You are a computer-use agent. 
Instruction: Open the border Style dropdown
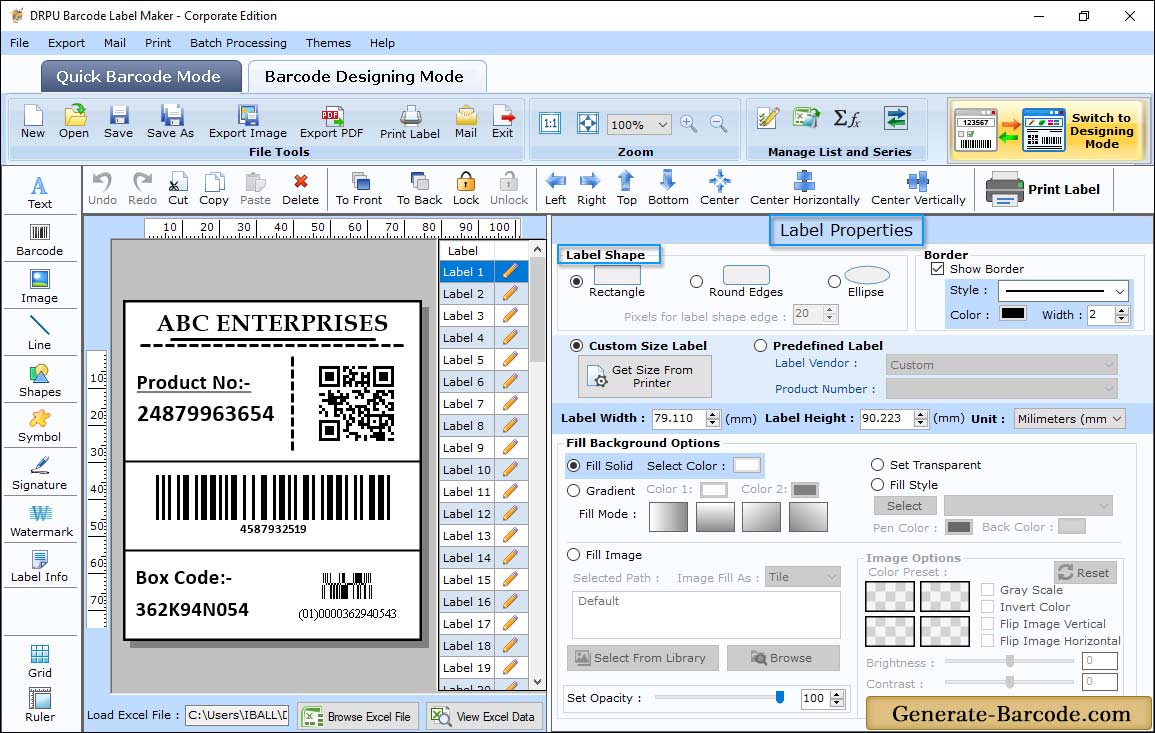[x=1064, y=291]
